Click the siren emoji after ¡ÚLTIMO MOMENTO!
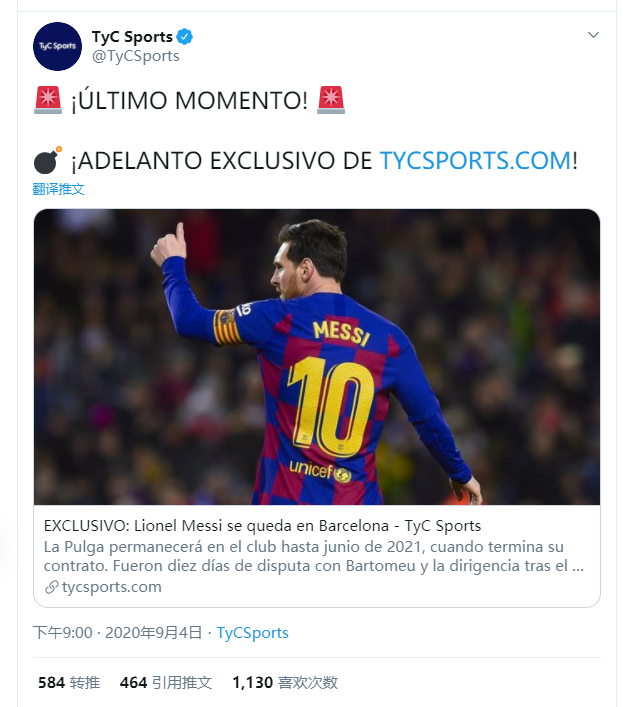The width and height of the screenshot is (642, 707). coord(331,100)
